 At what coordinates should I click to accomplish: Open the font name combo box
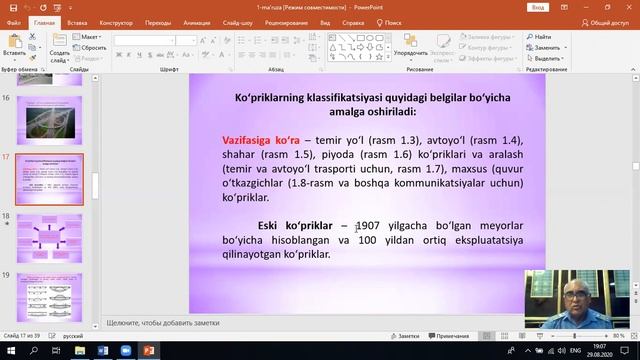point(145,40)
